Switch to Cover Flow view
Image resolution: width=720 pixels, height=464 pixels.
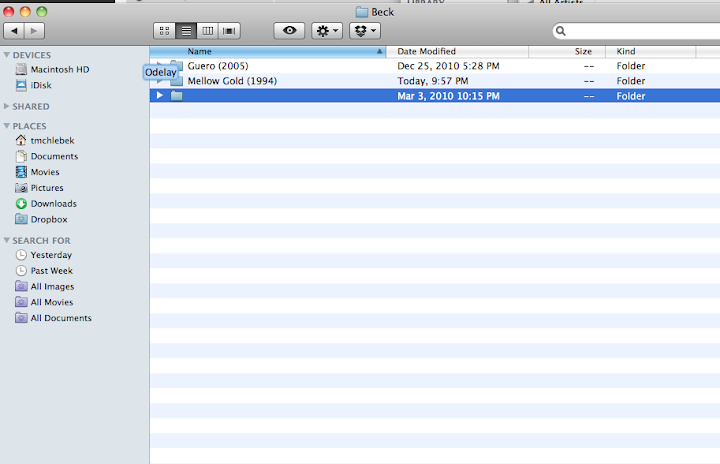tap(229, 31)
